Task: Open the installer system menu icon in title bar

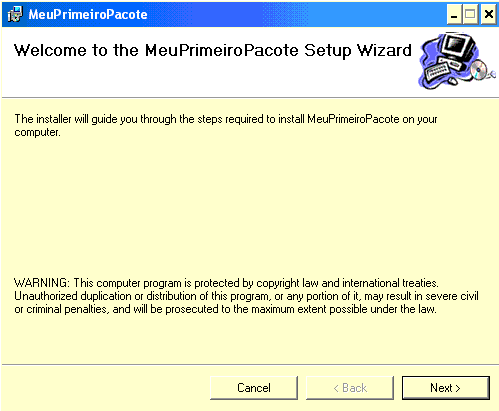Action: tap(15, 15)
